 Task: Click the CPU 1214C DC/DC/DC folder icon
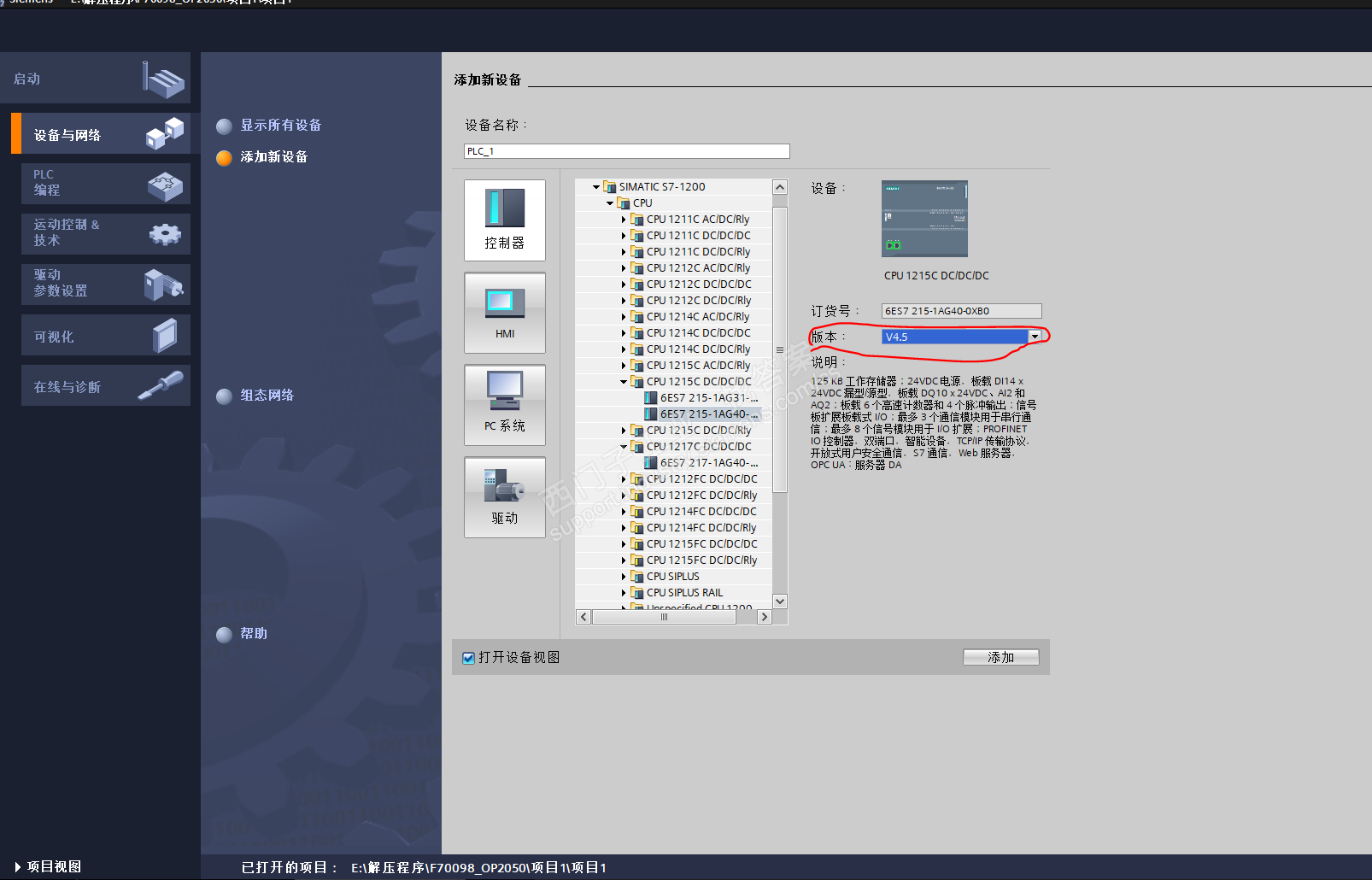tap(636, 332)
